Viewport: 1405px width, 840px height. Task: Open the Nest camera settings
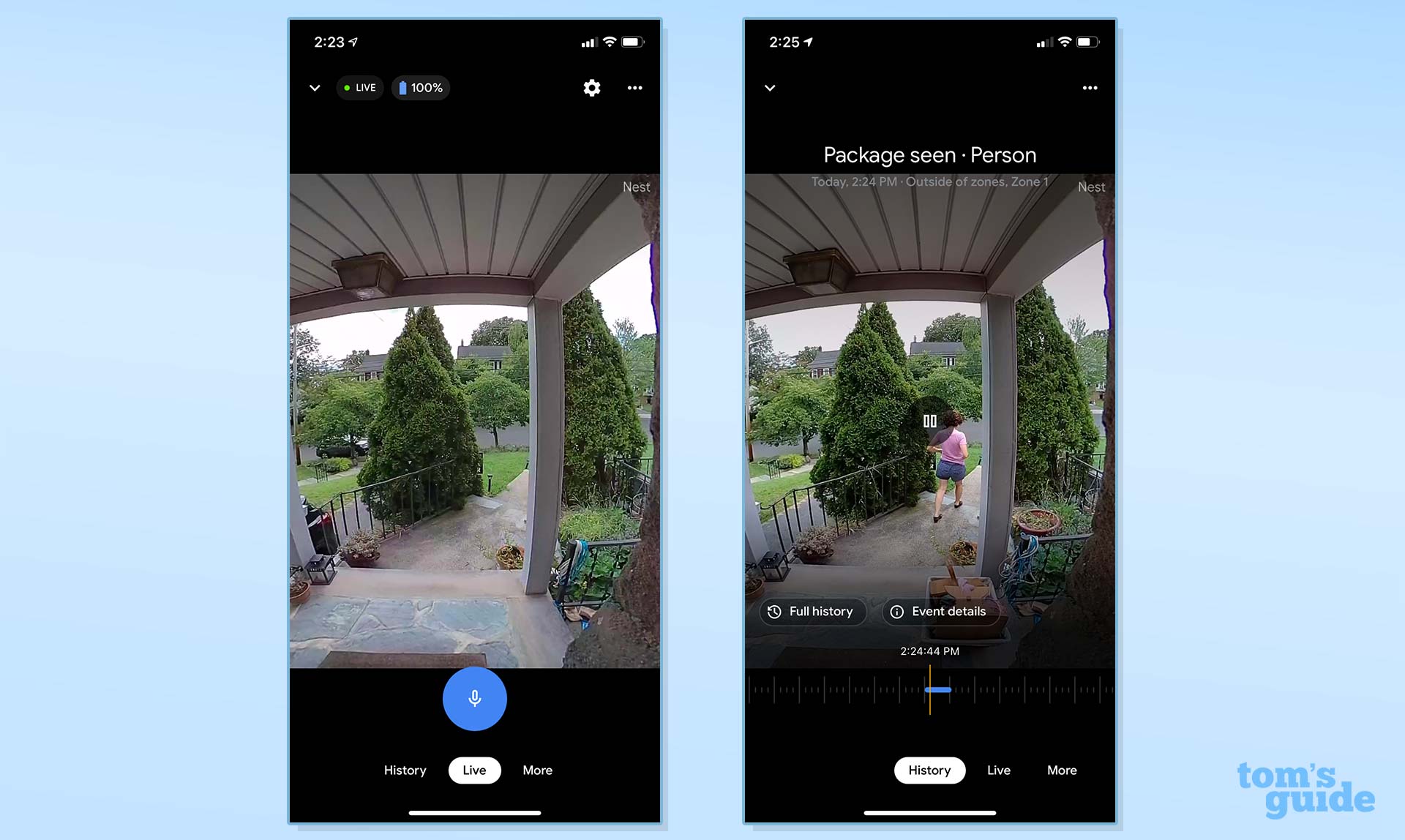(592, 88)
